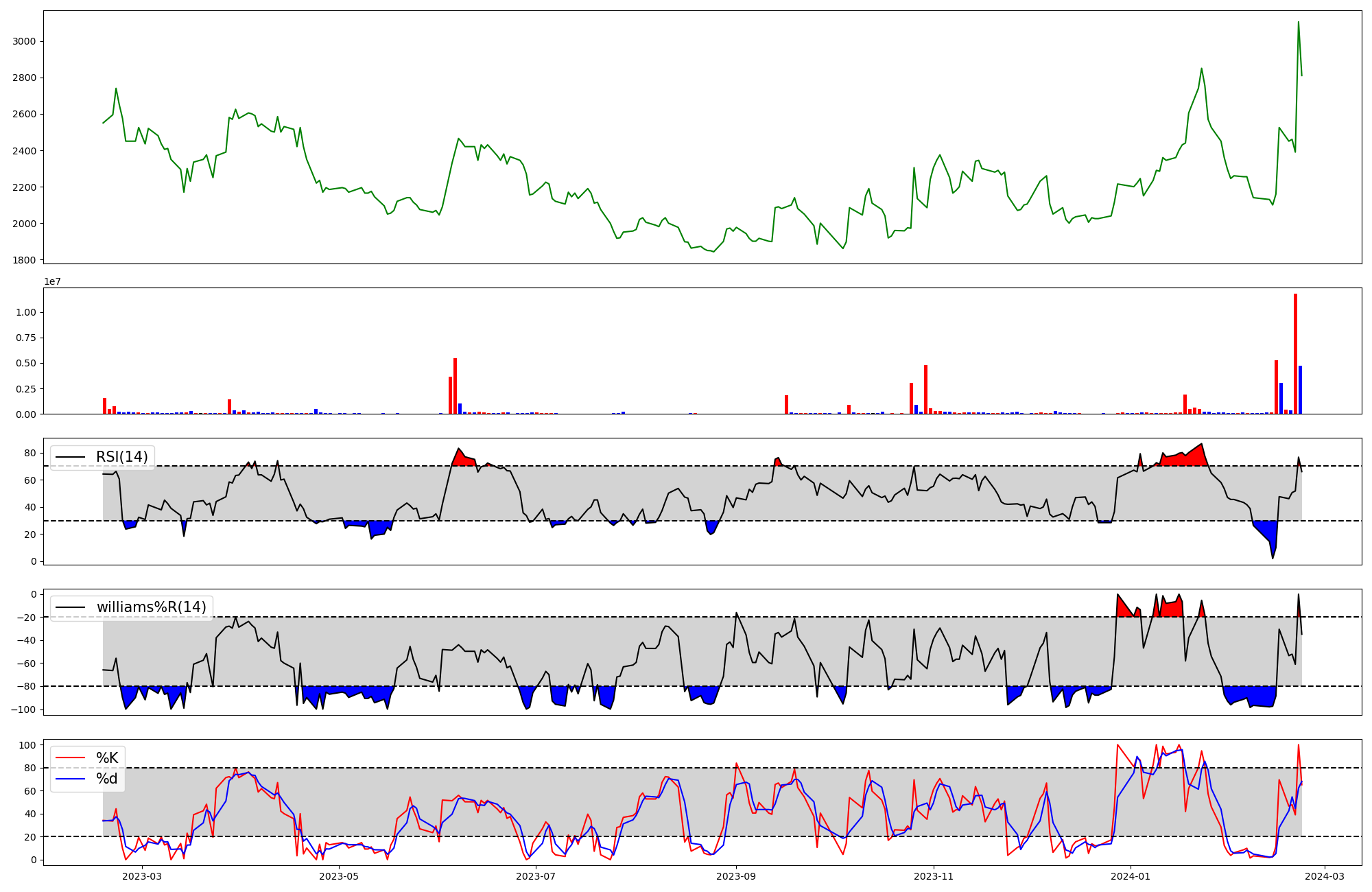Click the blue %d legend line sample
This screenshot has height=892, width=1372.
pyautogui.click(x=70, y=779)
